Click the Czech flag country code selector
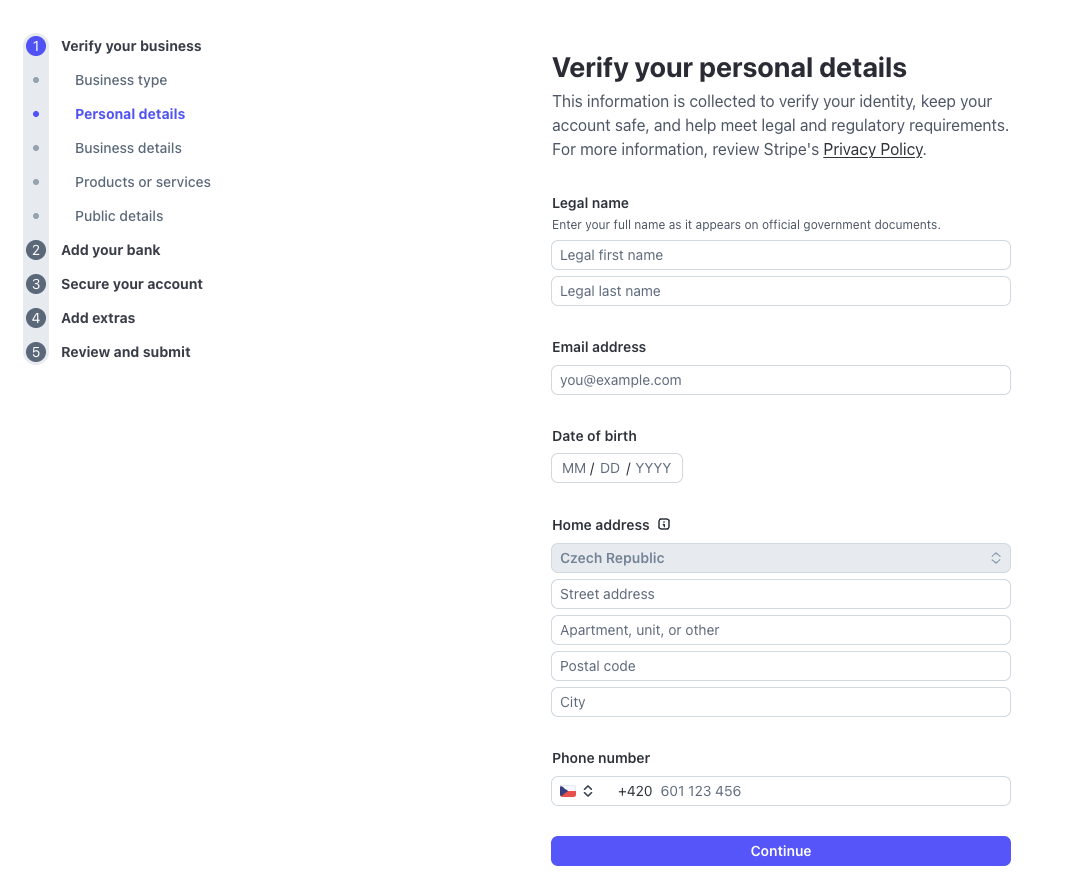Image resolution: width=1090 pixels, height=894 pixels. pos(568,791)
